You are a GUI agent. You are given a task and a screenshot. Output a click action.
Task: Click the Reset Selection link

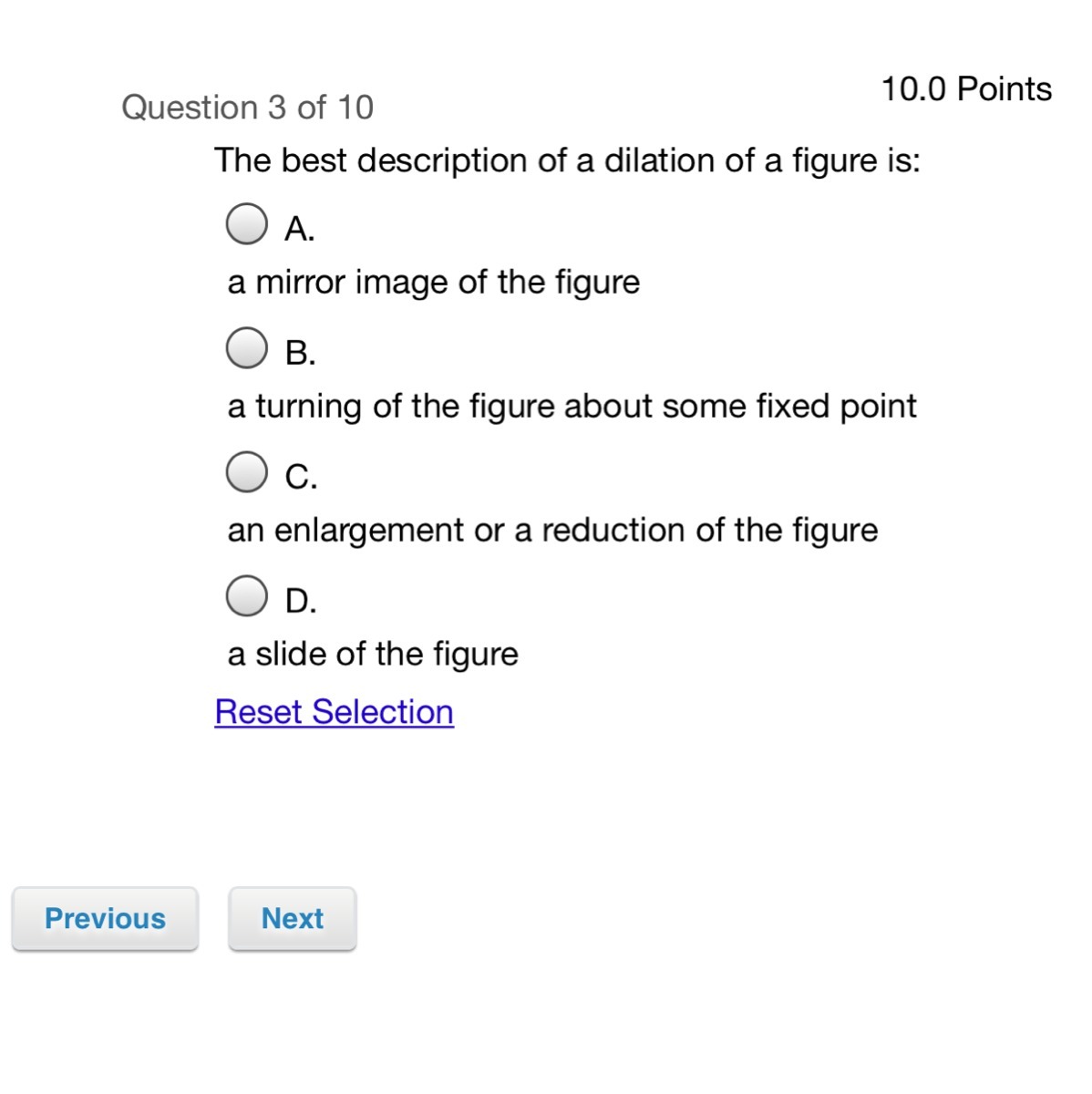tap(334, 712)
